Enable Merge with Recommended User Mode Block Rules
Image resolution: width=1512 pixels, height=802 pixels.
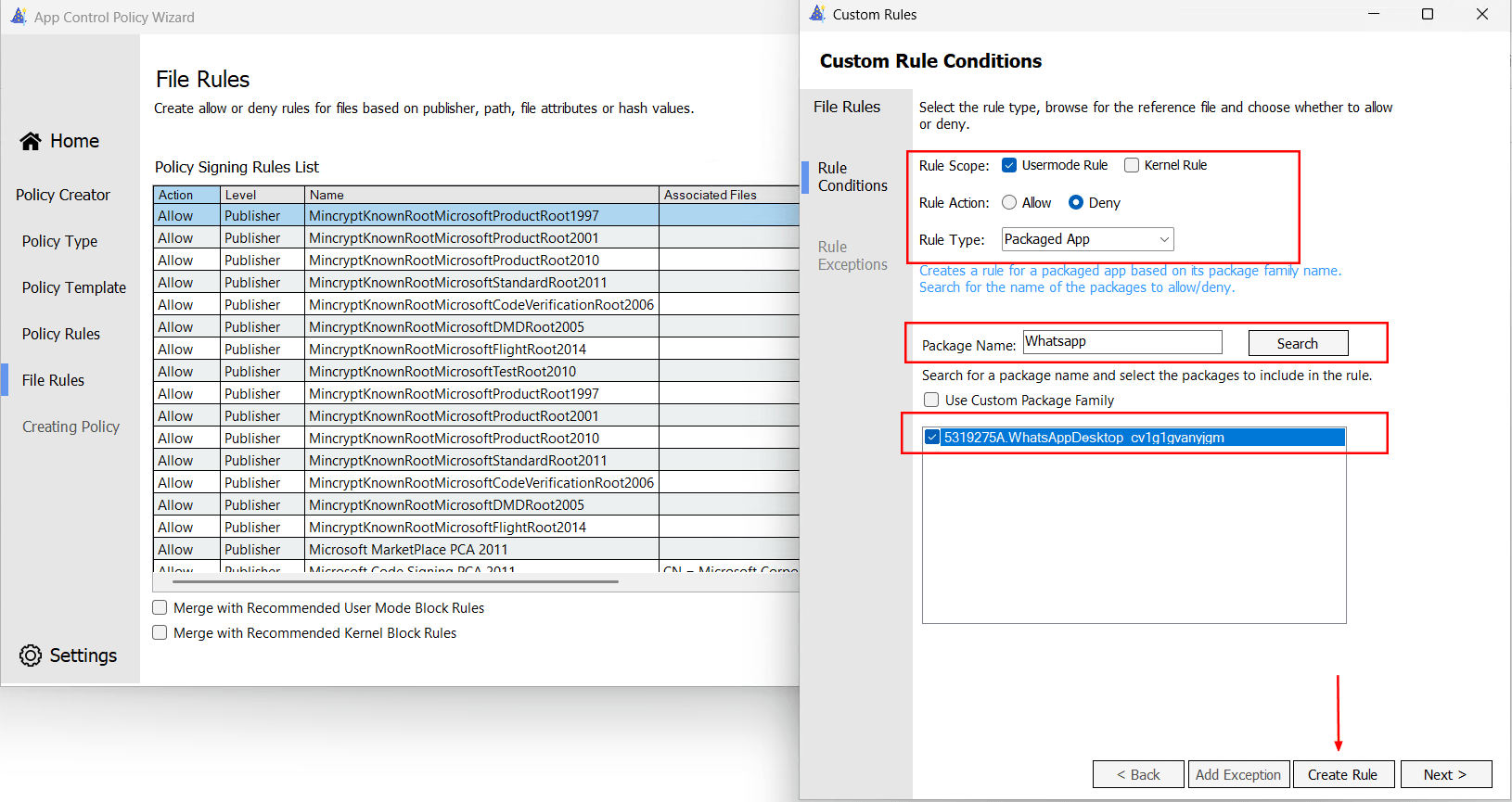160,607
